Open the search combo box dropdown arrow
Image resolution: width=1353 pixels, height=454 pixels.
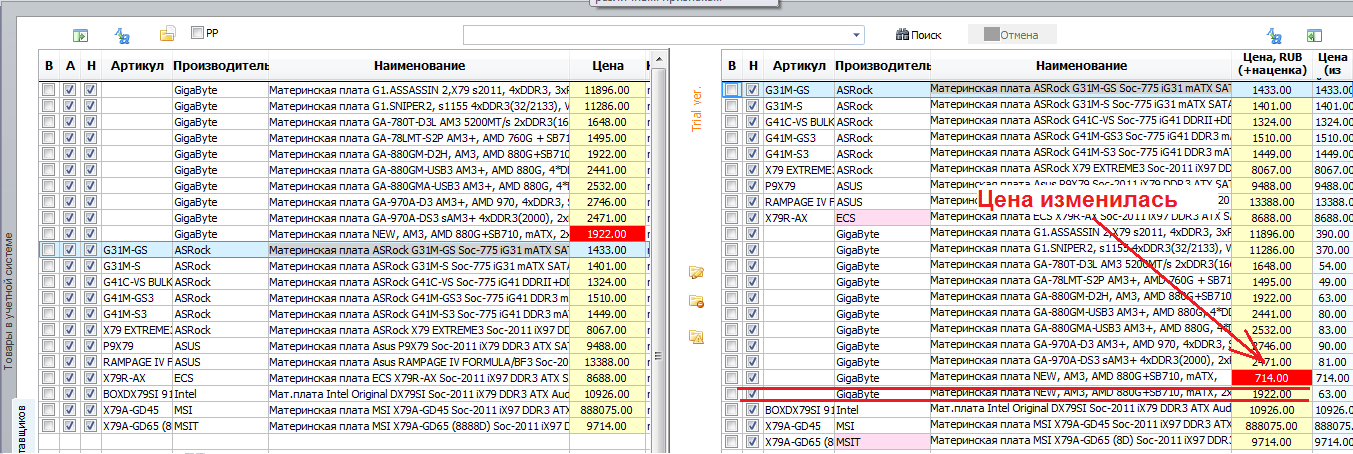tap(857, 35)
